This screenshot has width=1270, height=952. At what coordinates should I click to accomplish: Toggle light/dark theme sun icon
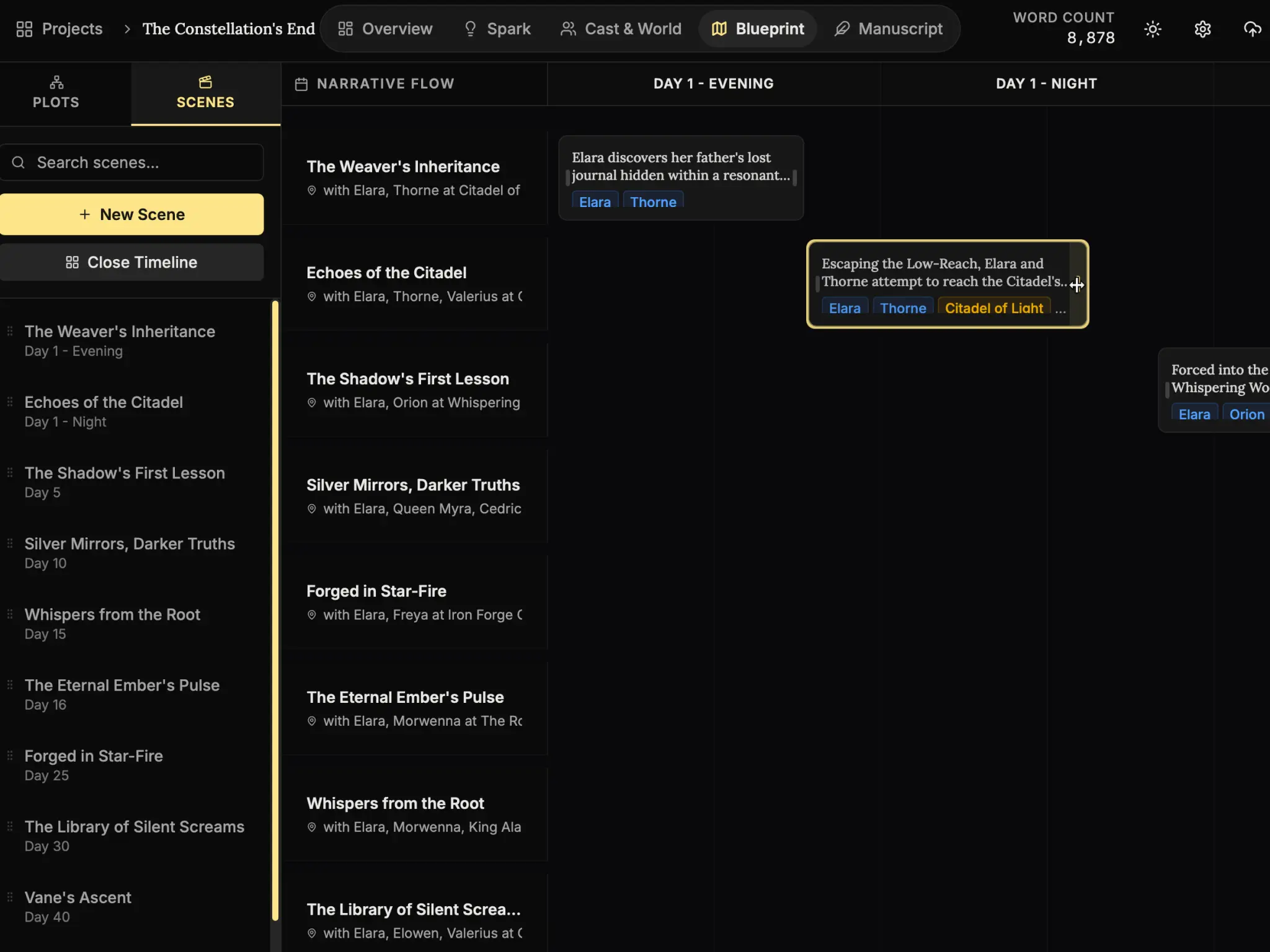1152,29
